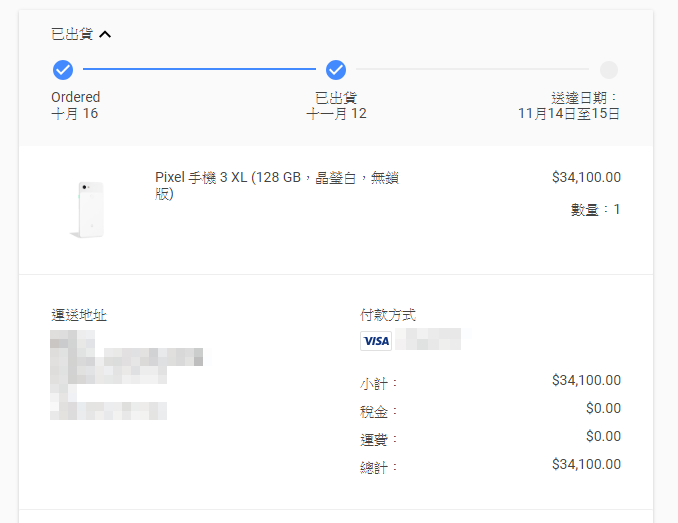Screen dimensions: 678x523
Task: Click the 稅金： label
Action: point(379,411)
